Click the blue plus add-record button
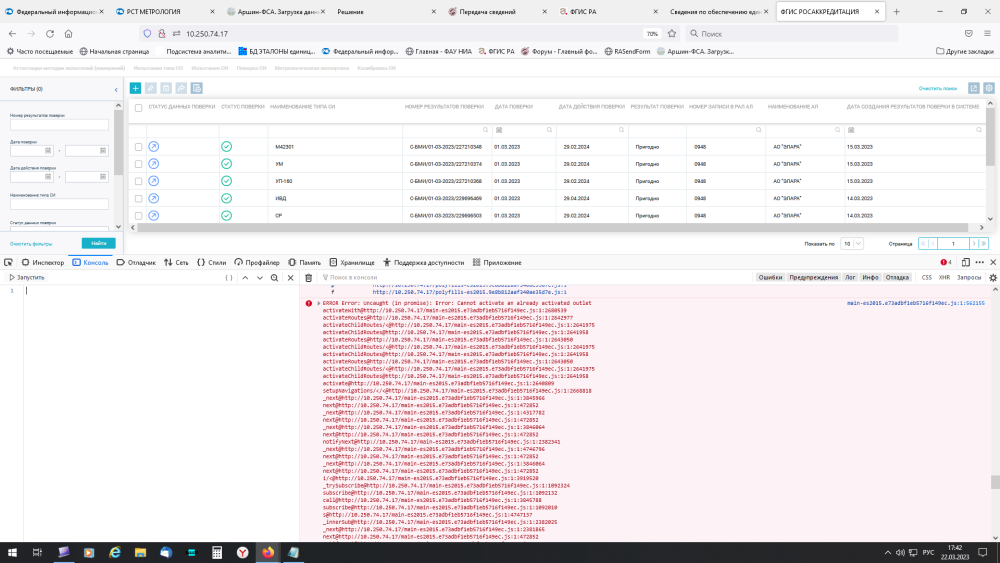This screenshot has height=563, width=1000. pyautogui.click(x=136, y=88)
